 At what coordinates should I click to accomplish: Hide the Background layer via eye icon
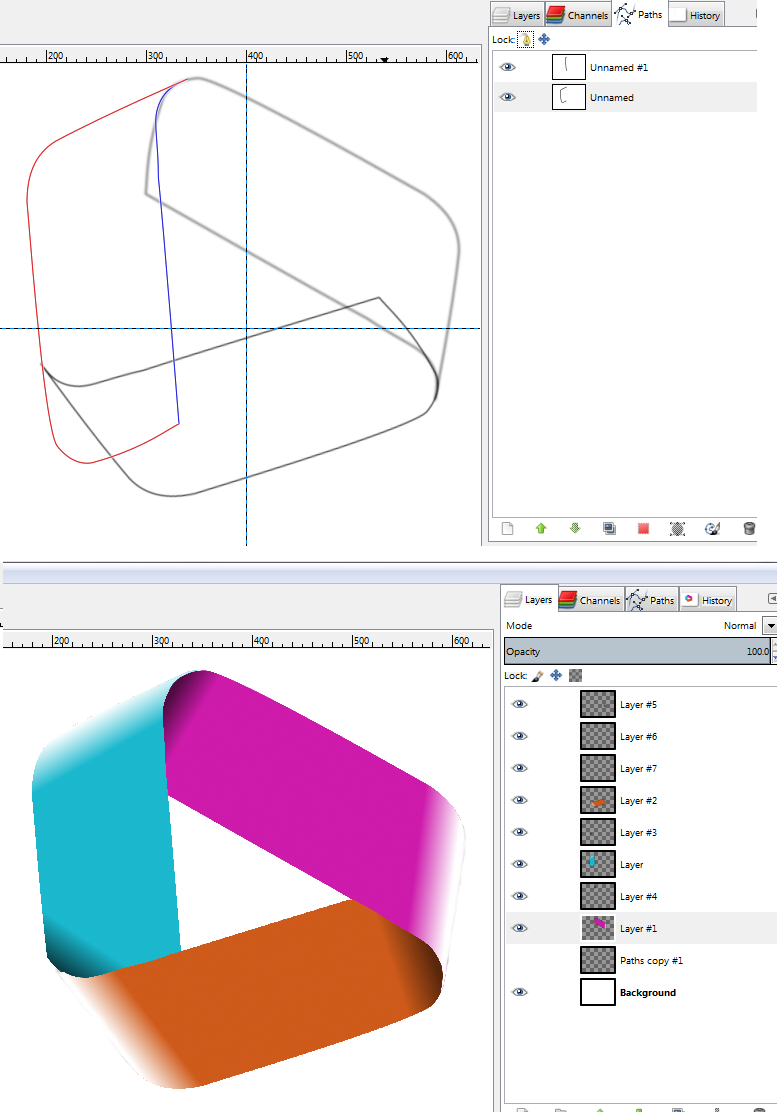(520, 992)
